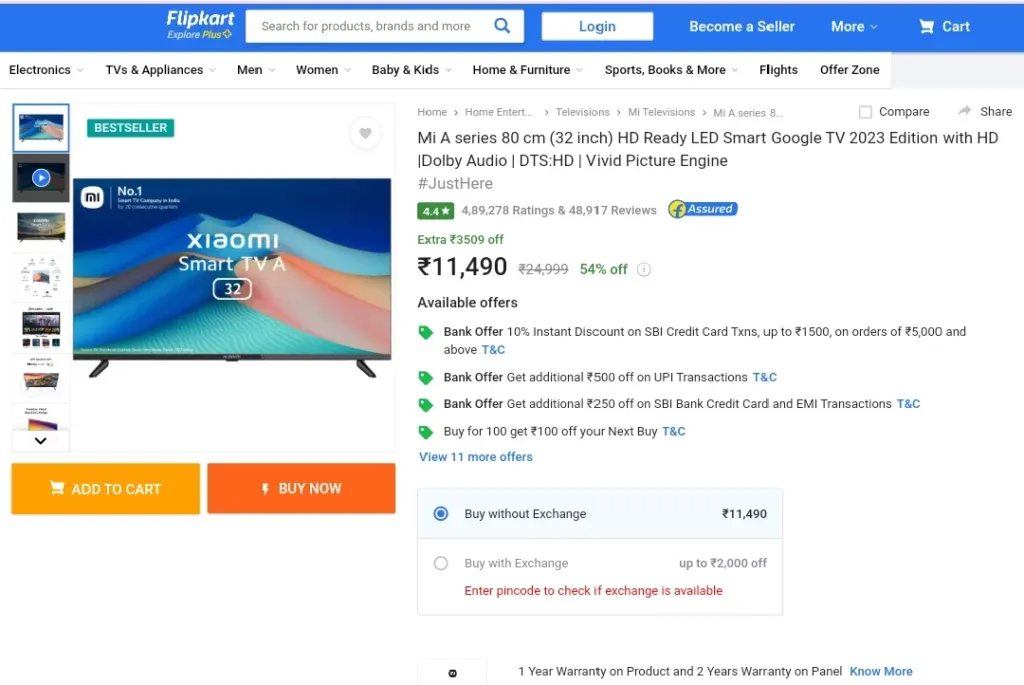Show more thumbnails with down chevron

coord(40,441)
